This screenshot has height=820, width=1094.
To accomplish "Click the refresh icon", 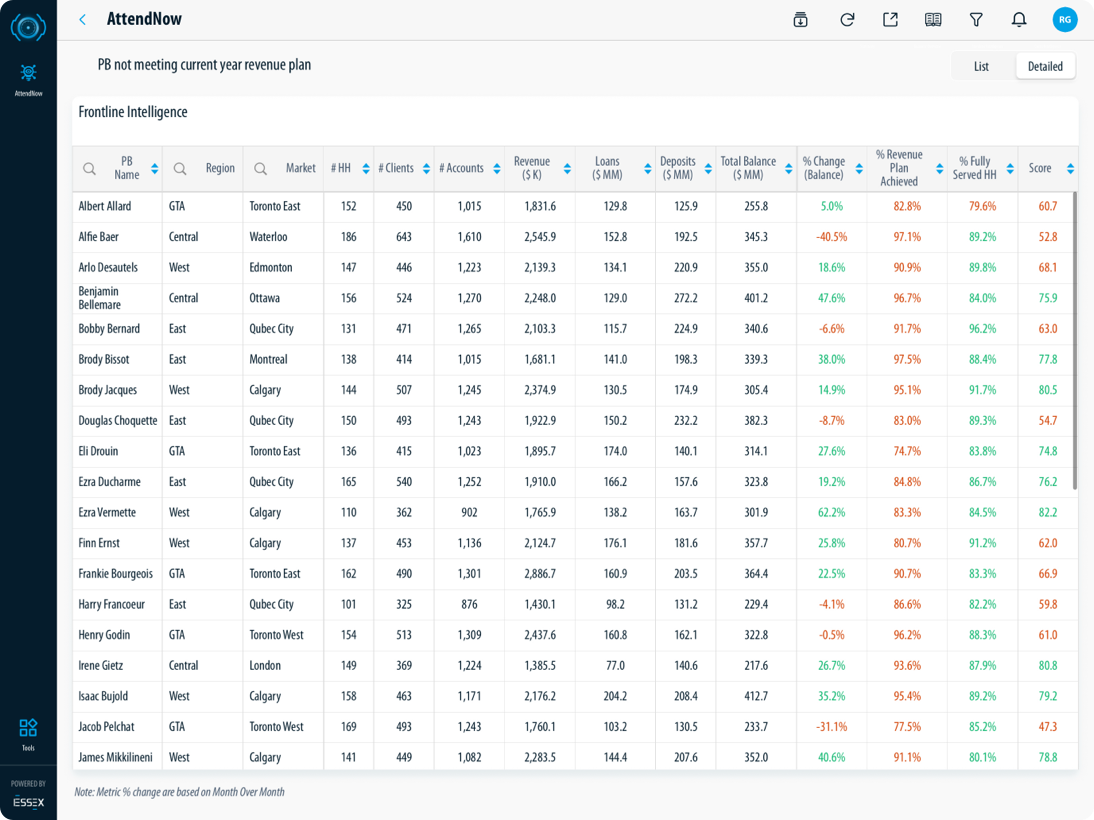I will pos(847,20).
